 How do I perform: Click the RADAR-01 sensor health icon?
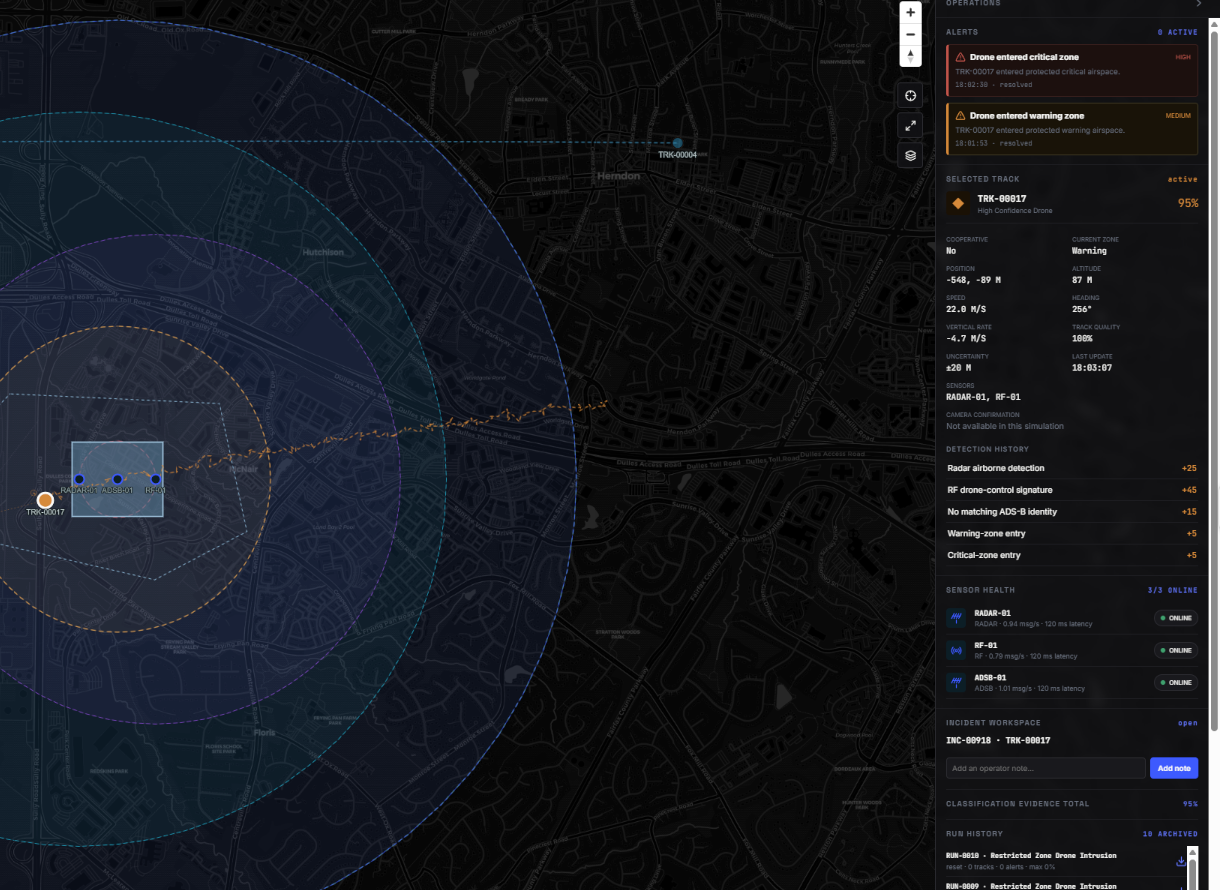coord(956,618)
